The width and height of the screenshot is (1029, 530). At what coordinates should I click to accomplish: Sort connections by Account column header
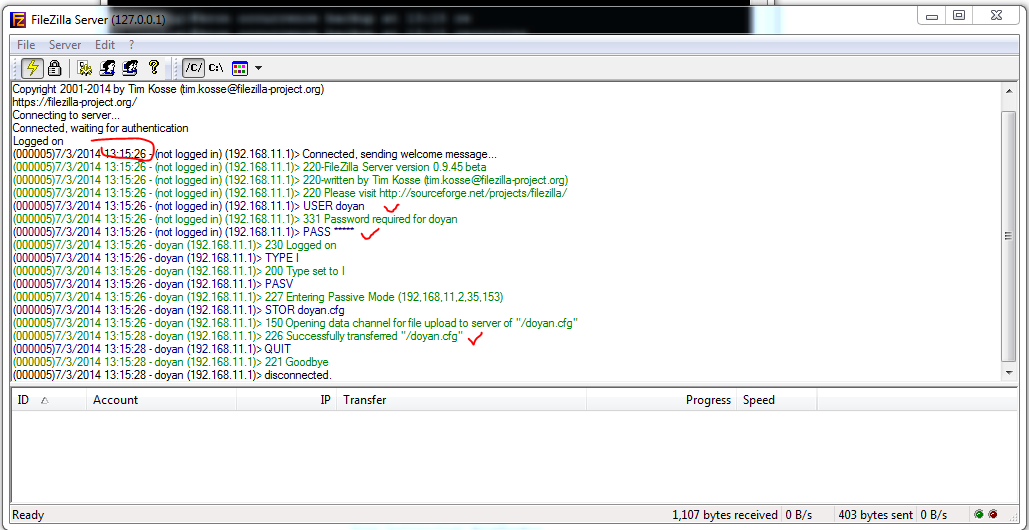tap(161, 399)
